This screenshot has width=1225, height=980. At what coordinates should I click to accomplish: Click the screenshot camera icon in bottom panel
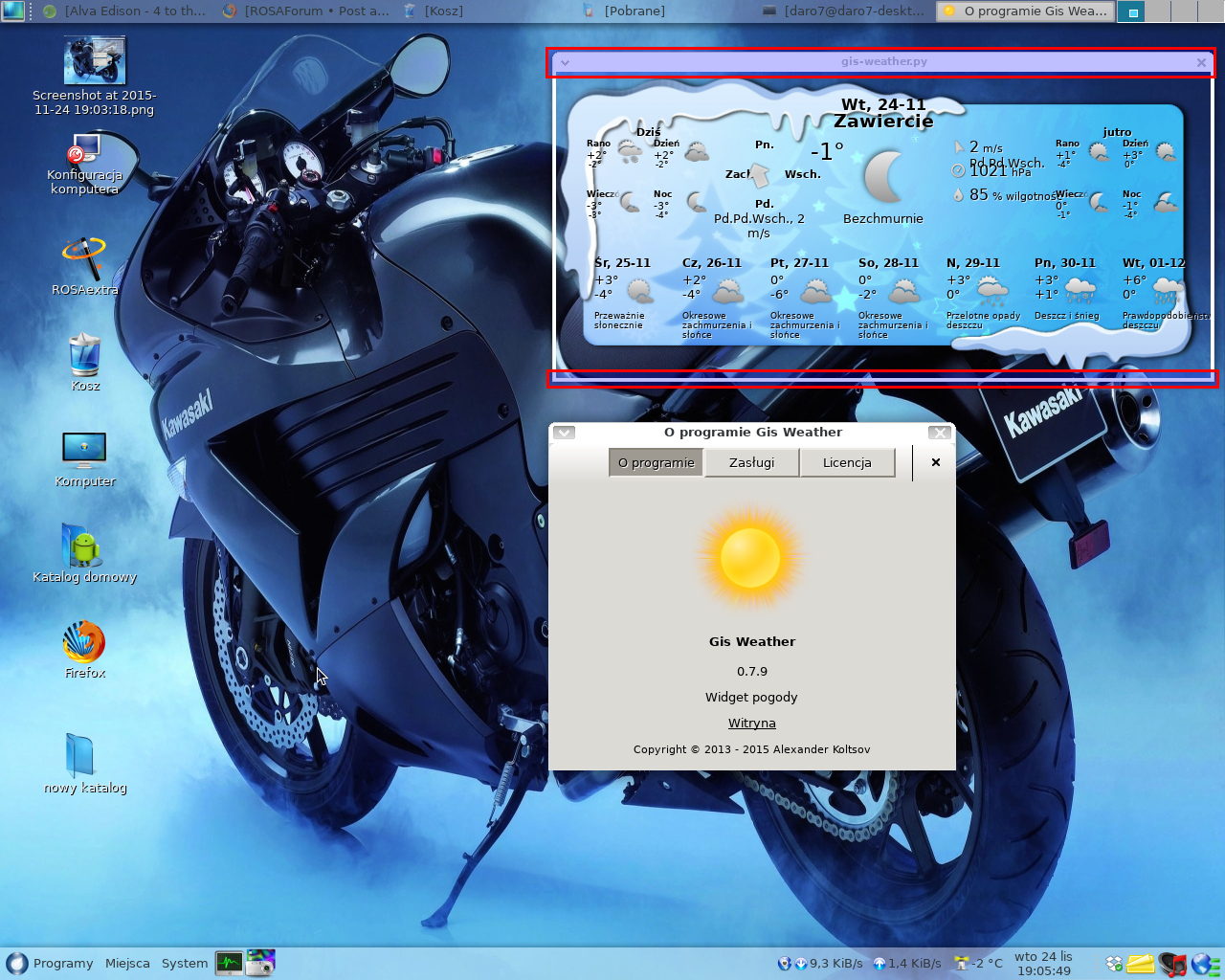[x=260, y=963]
